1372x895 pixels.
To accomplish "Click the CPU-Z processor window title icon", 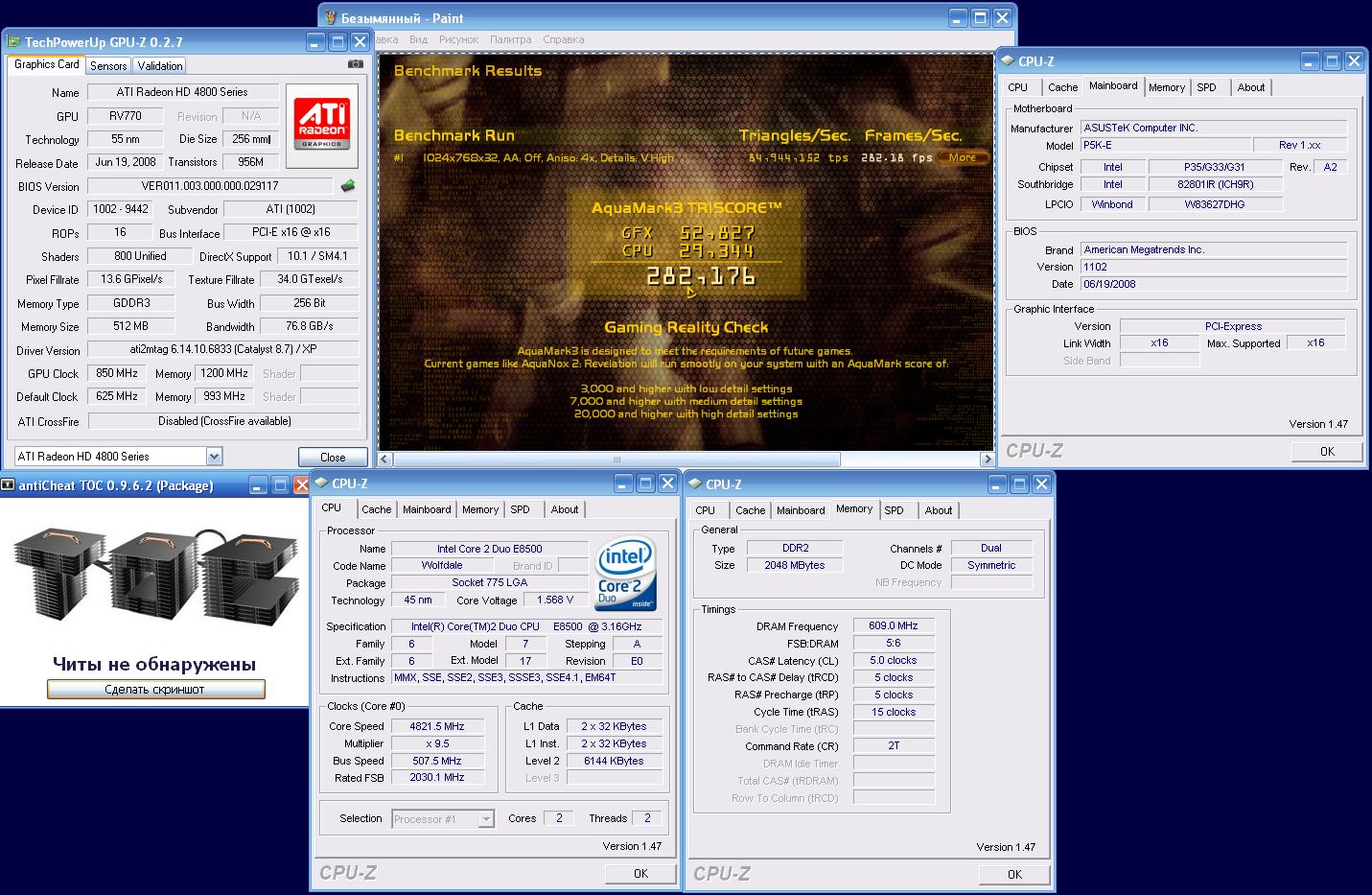I will [x=321, y=483].
